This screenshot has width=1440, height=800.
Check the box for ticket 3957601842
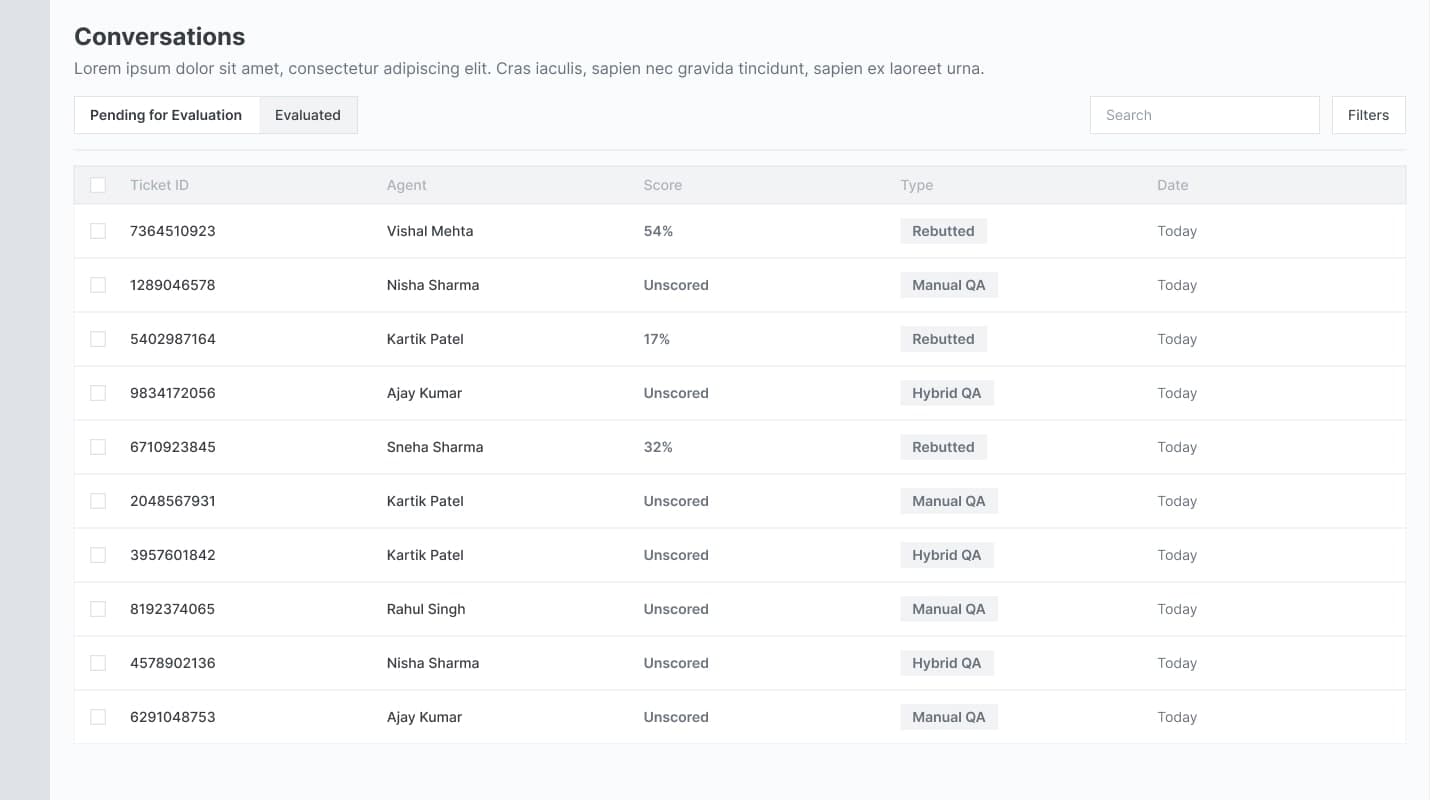(x=98, y=555)
